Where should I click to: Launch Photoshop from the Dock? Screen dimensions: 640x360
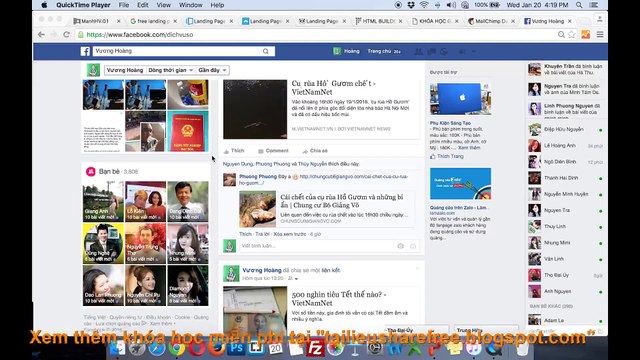tap(237, 348)
